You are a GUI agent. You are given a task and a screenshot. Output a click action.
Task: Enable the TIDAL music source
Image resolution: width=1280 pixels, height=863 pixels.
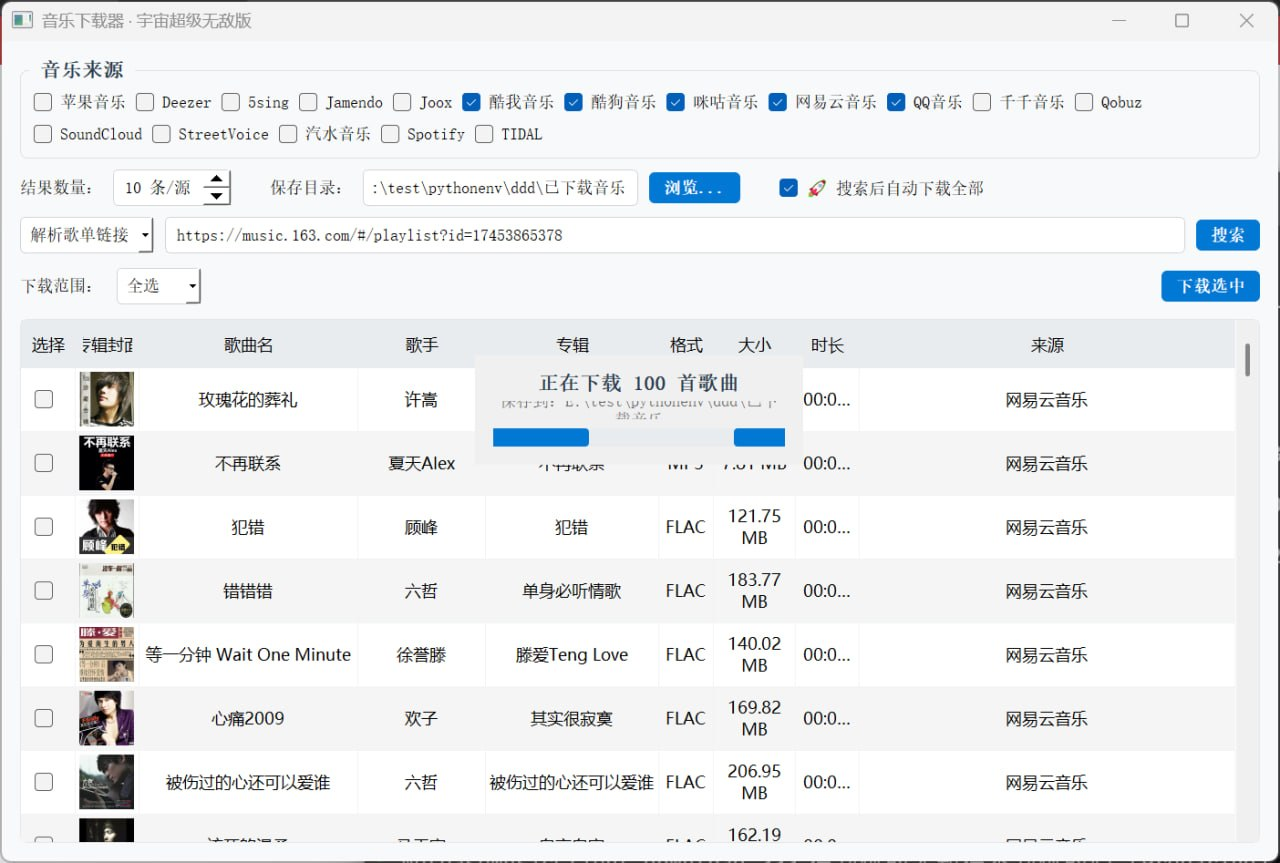pyautogui.click(x=483, y=134)
